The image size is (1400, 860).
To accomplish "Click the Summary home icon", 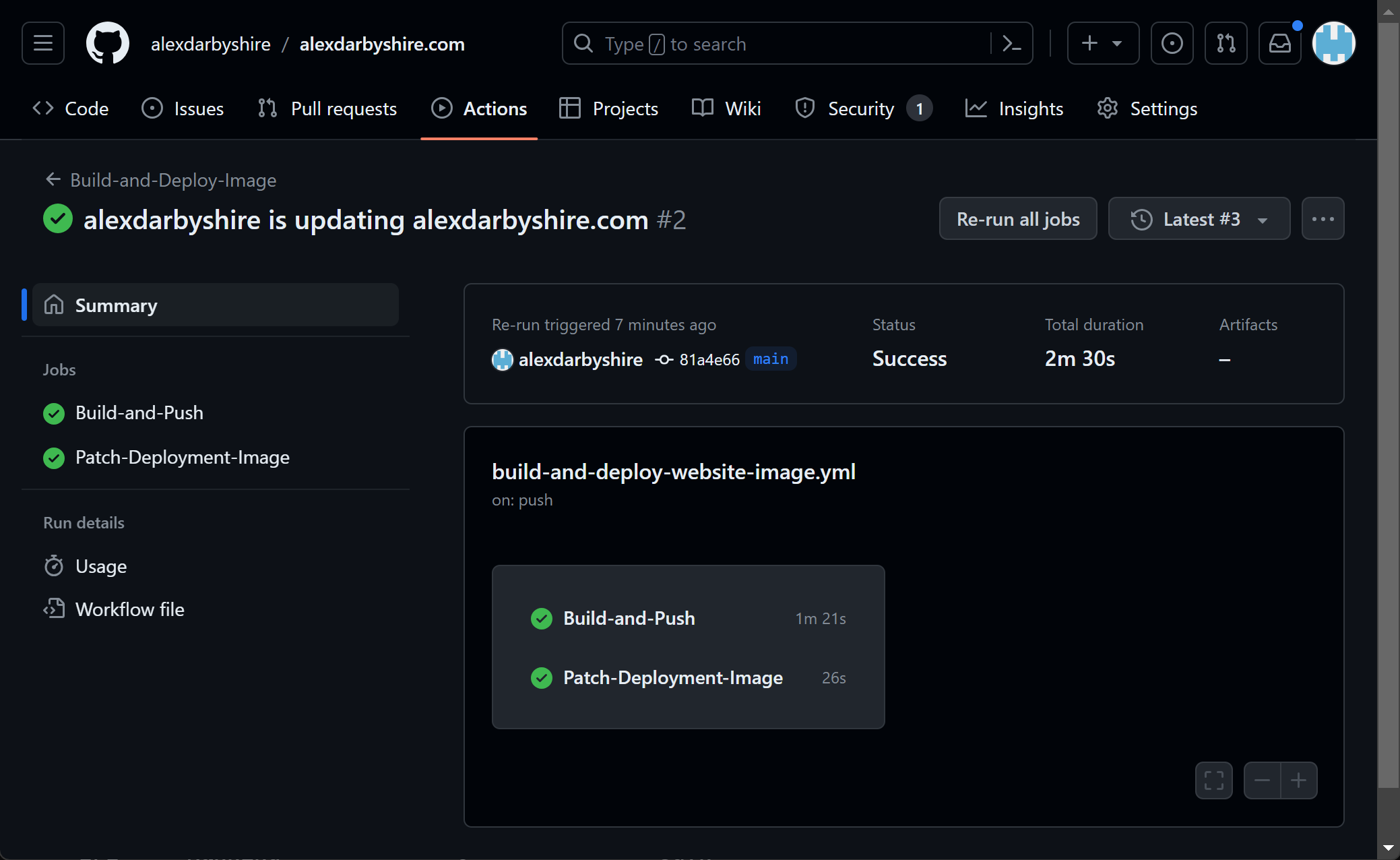I will [x=54, y=305].
